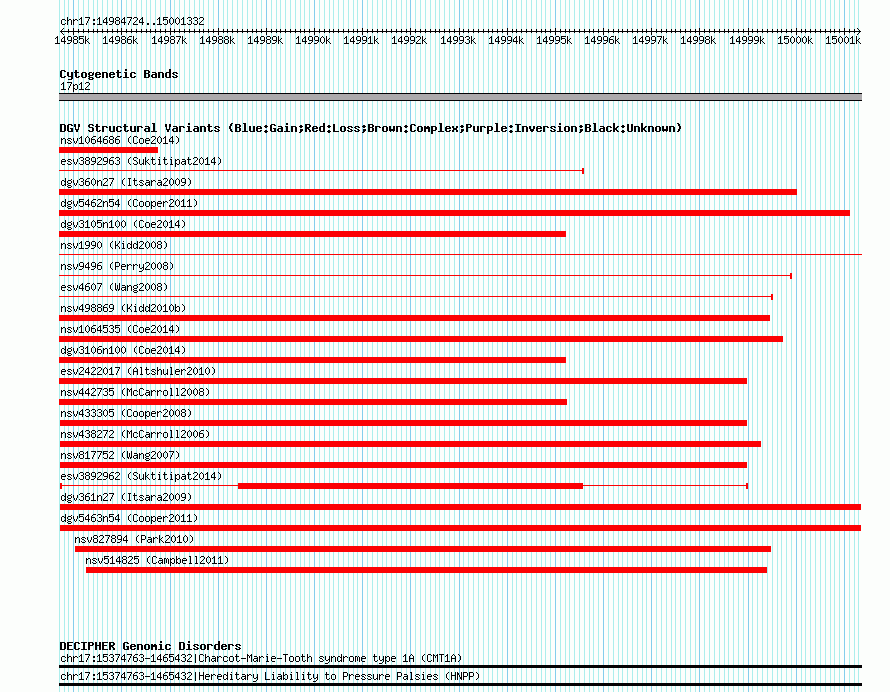Click the nsv9496 (Perry2008) label
The image size is (890, 692).
[117, 266]
